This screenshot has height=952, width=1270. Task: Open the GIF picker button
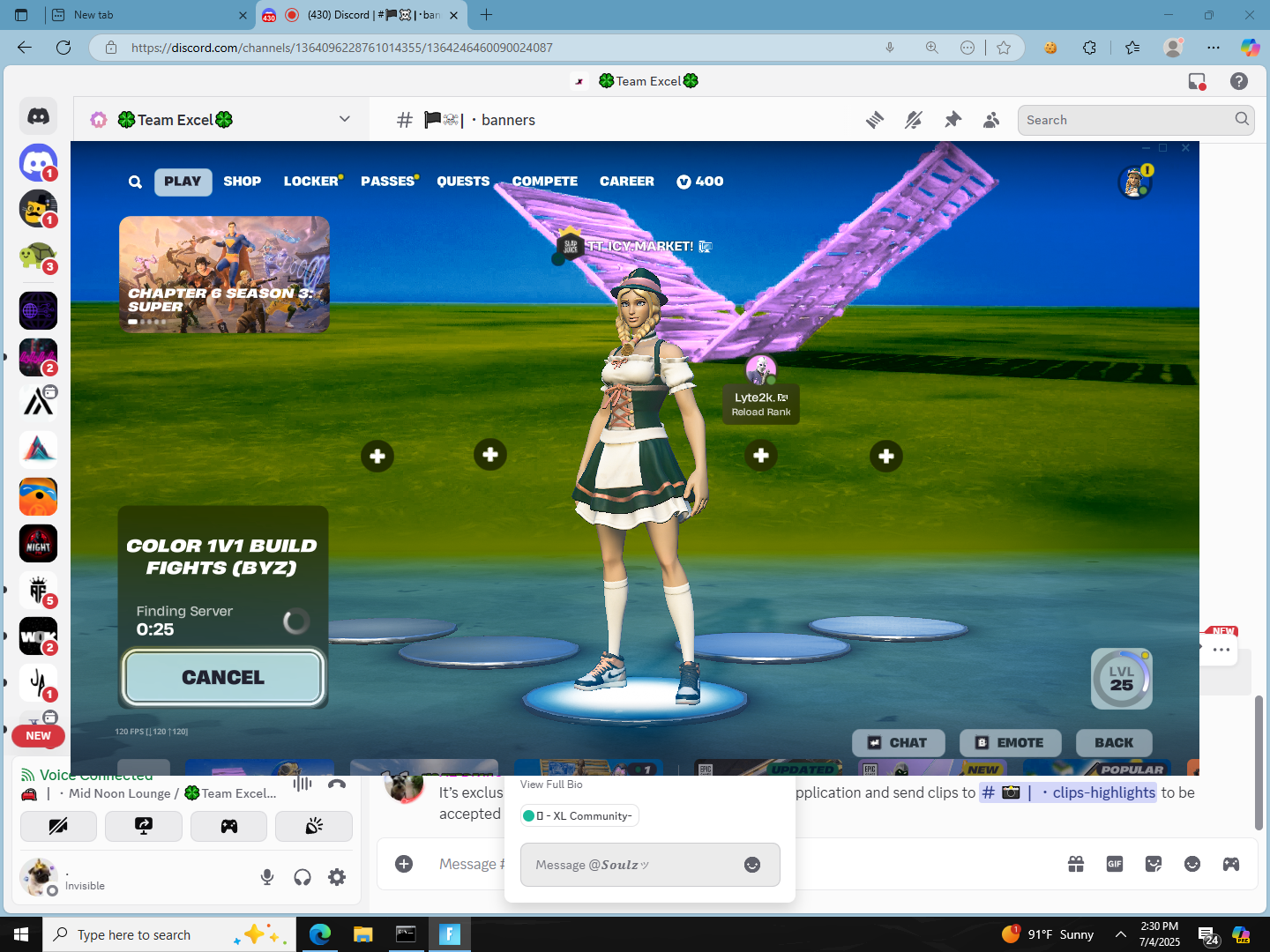point(1115,864)
